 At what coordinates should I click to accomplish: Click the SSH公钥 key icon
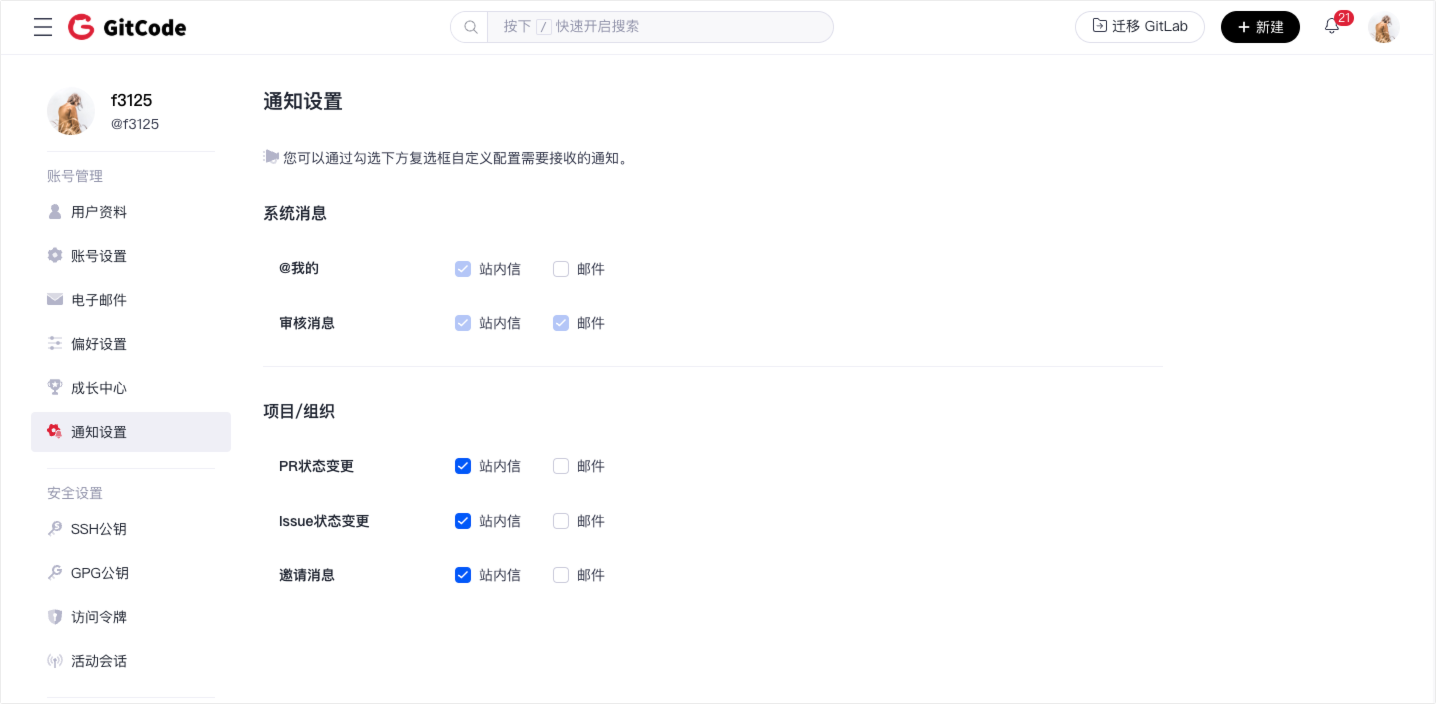click(x=55, y=529)
